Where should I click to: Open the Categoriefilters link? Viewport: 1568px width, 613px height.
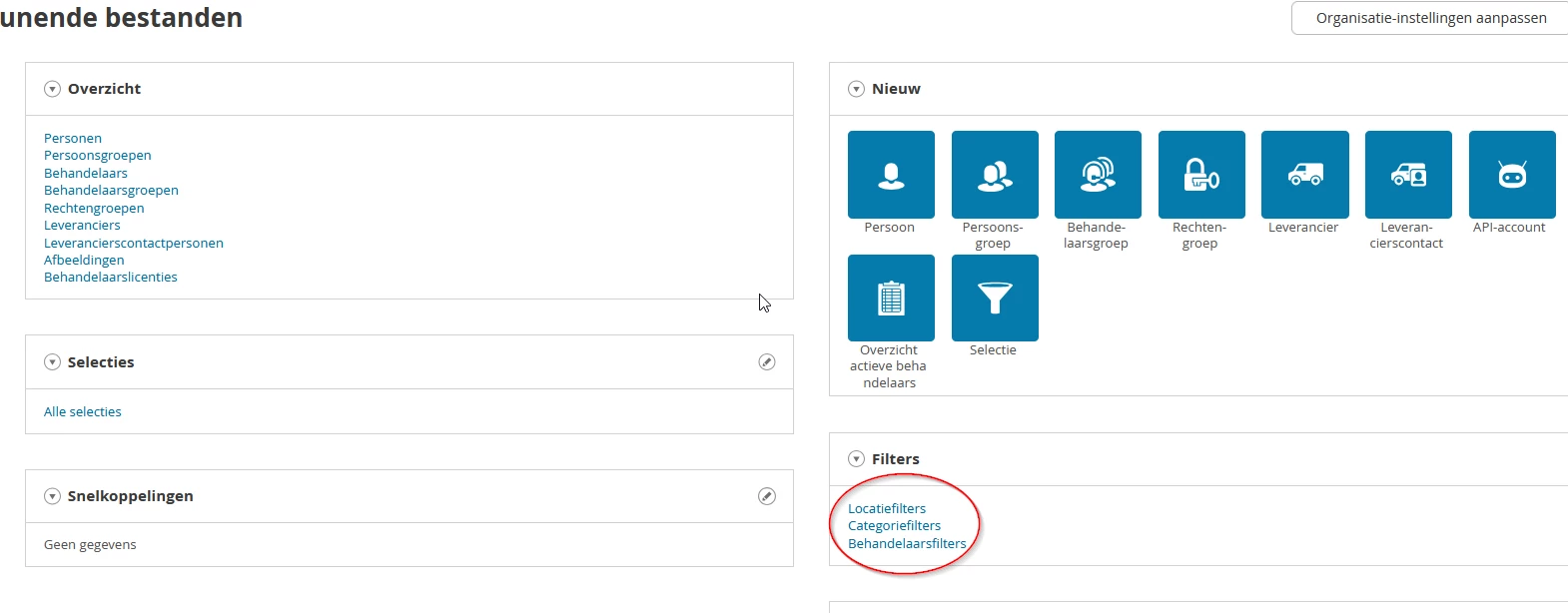pyautogui.click(x=895, y=526)
